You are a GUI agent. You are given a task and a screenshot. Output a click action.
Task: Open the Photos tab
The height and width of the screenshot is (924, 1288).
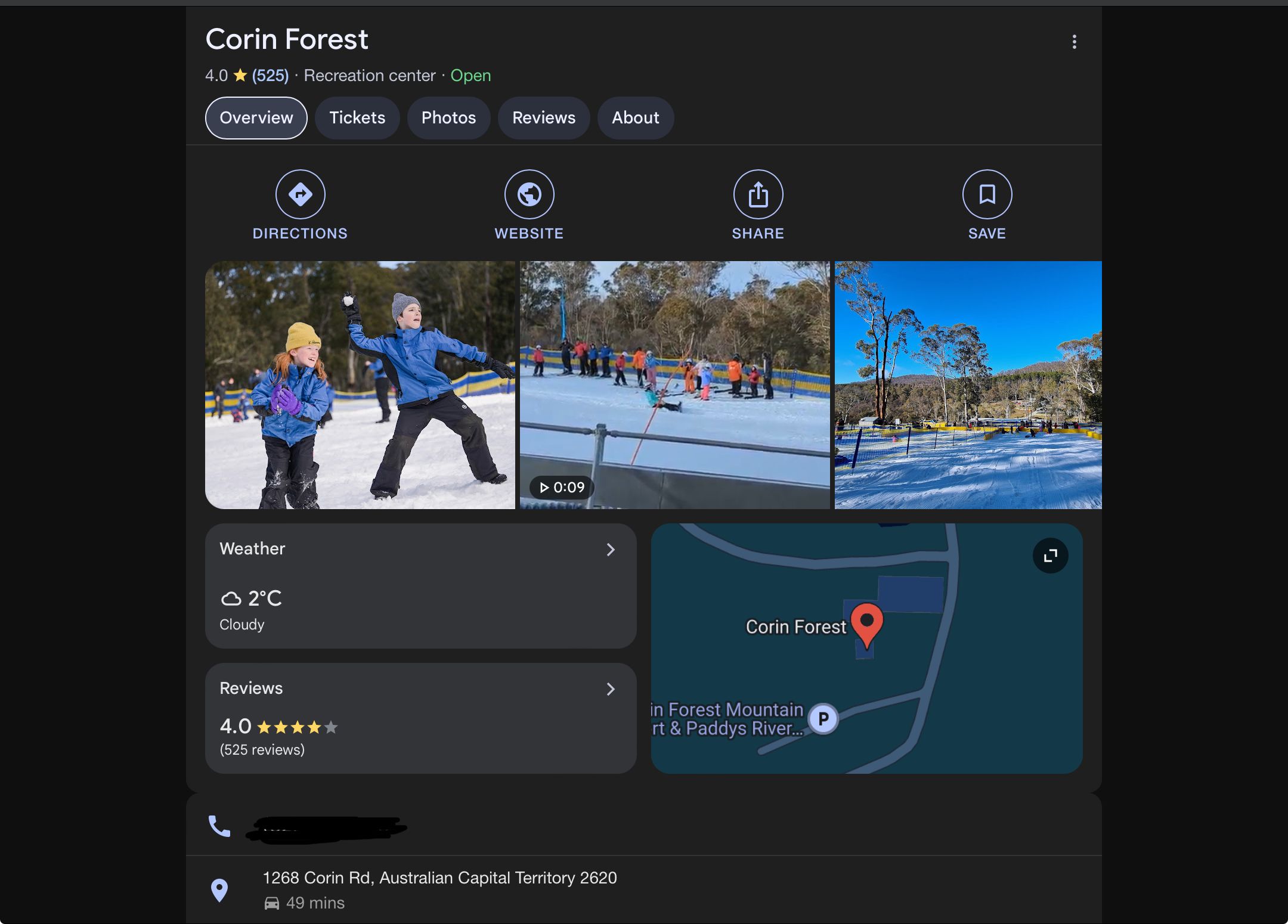(448, 118)
